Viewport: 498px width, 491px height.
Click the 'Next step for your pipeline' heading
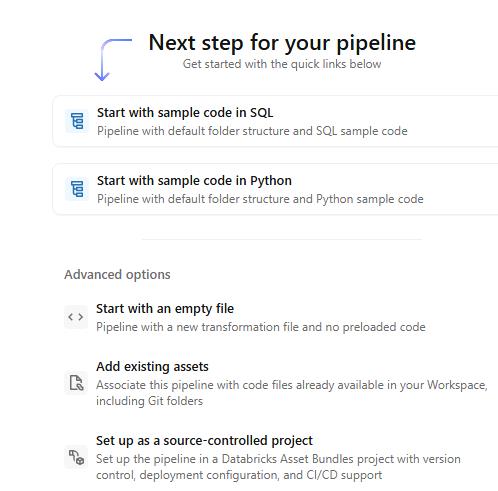(x=282, y=43)
